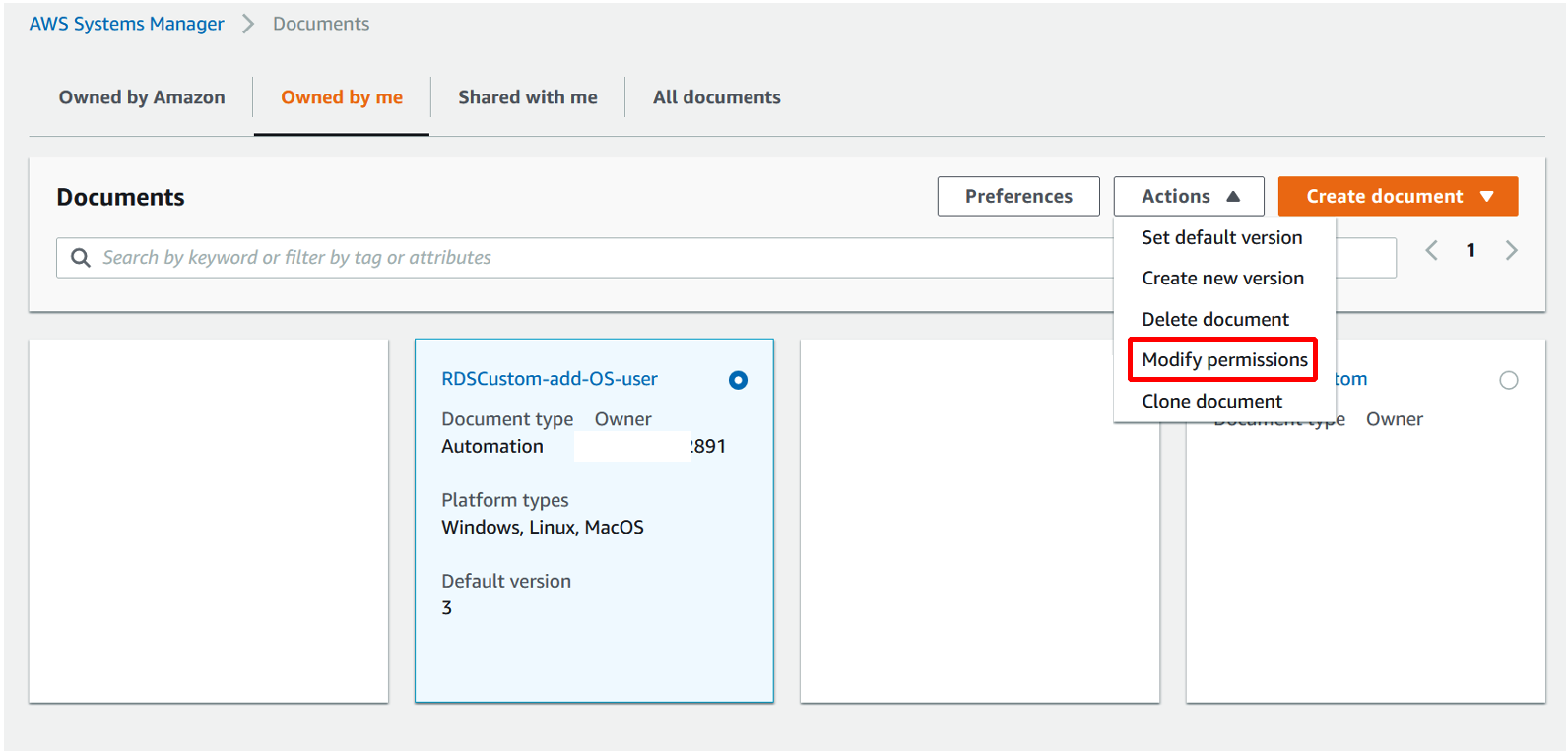
Task: Choose Create new version menu entry
Action: [1222, 279]
